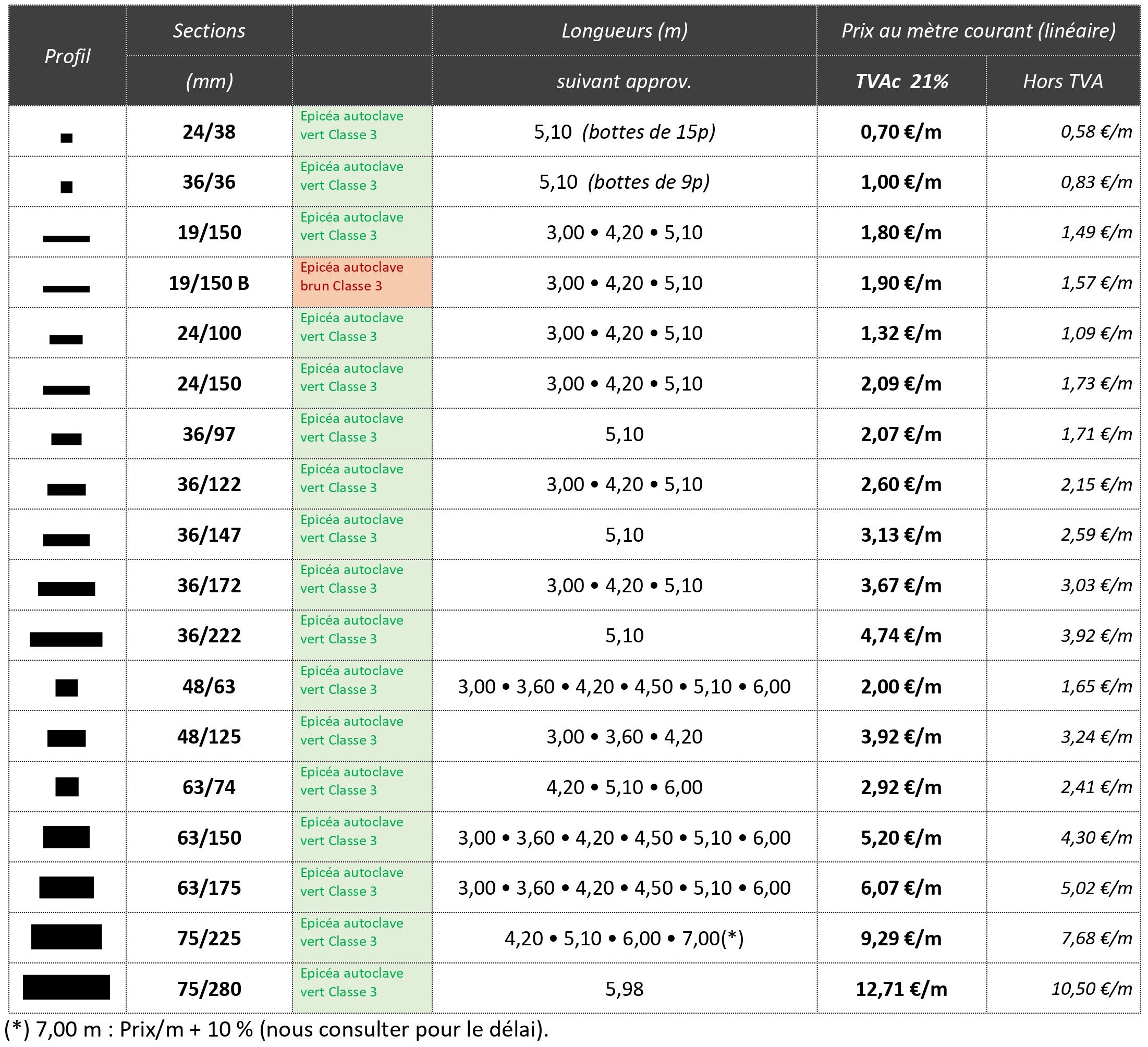1148x1047 pixels.
Task: Click the 63/175 section label
Action: click(x=209, y=887)
